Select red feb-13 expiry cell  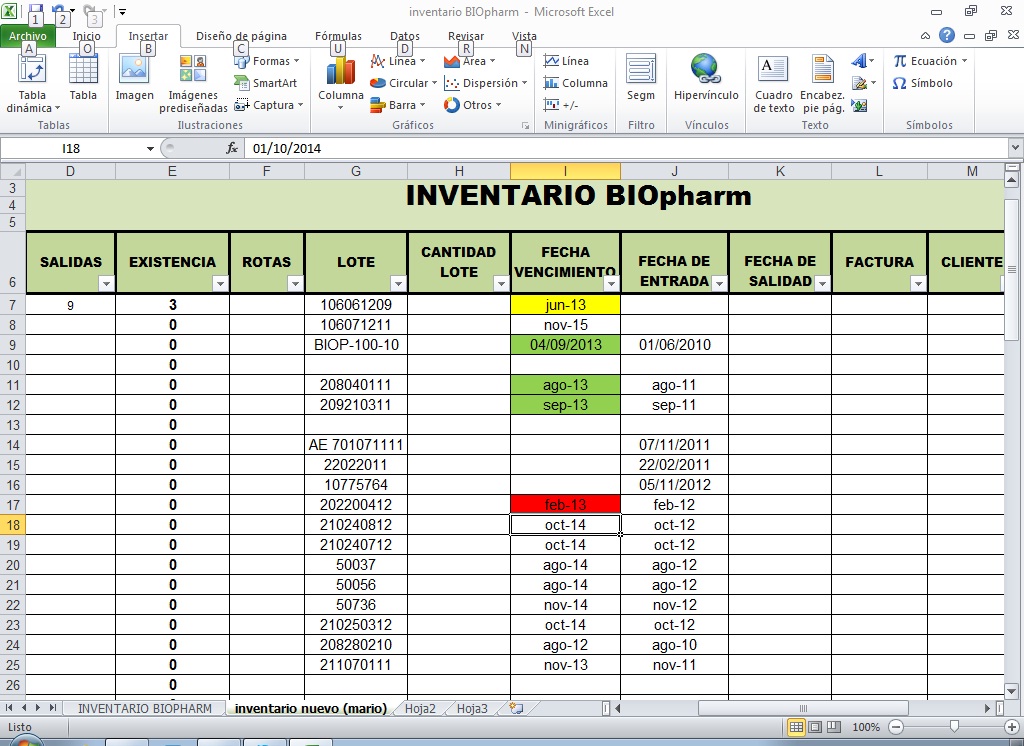tap(566, 504)
